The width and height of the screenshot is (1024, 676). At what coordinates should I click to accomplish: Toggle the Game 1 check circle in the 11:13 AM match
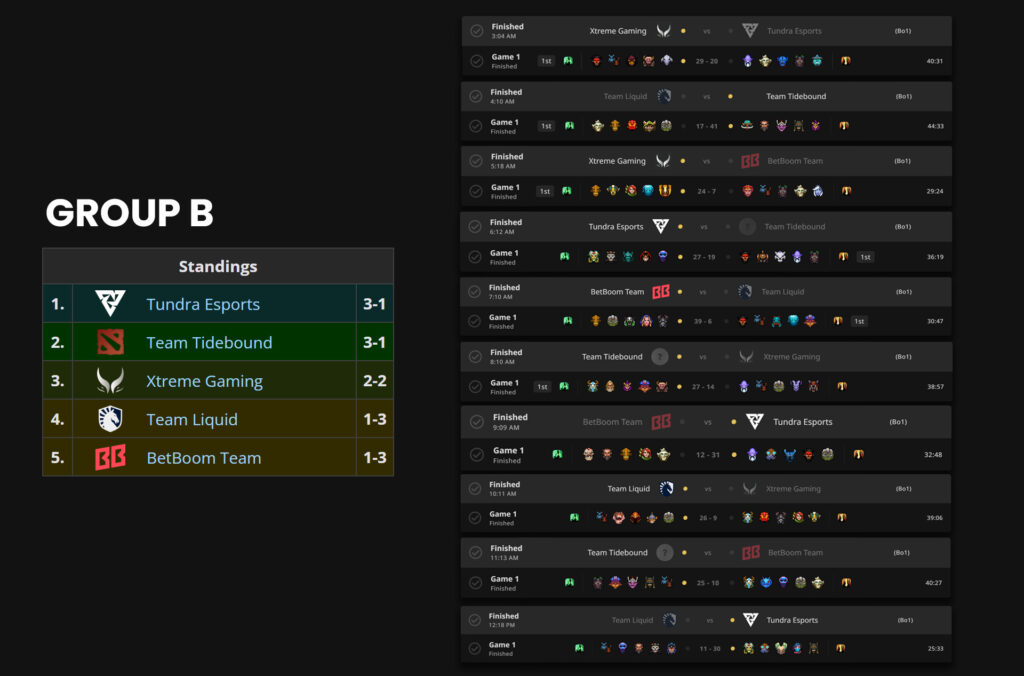click(476, 583)
